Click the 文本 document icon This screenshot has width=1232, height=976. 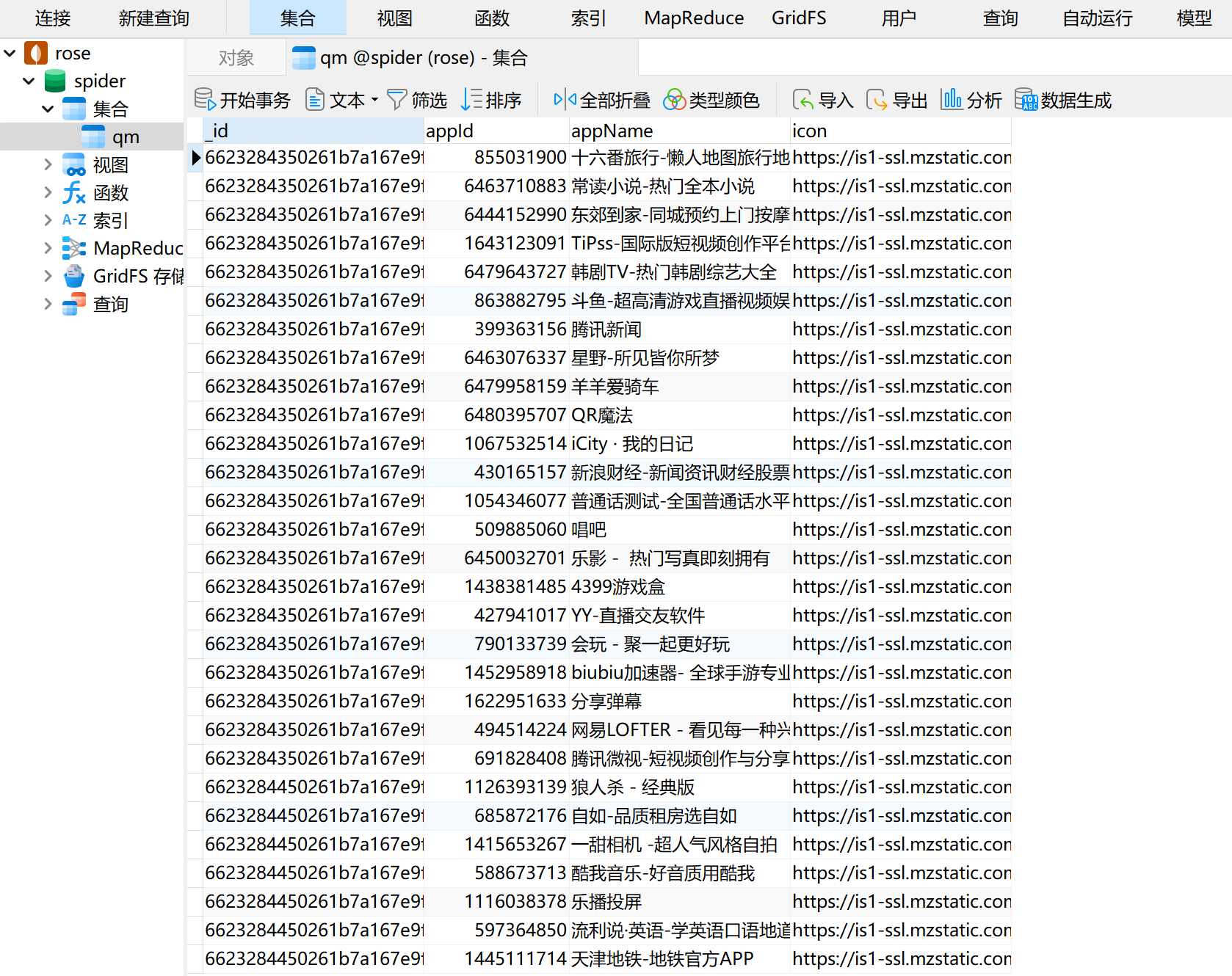[315, 99]
